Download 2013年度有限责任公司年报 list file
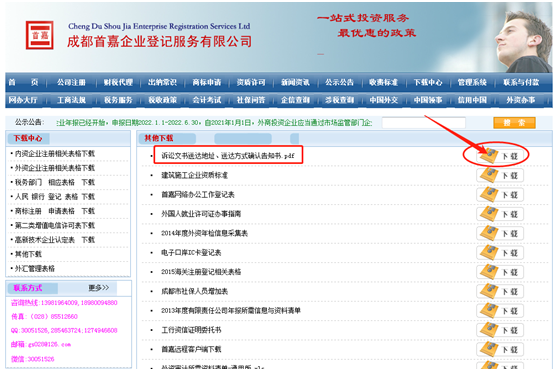 500,311
